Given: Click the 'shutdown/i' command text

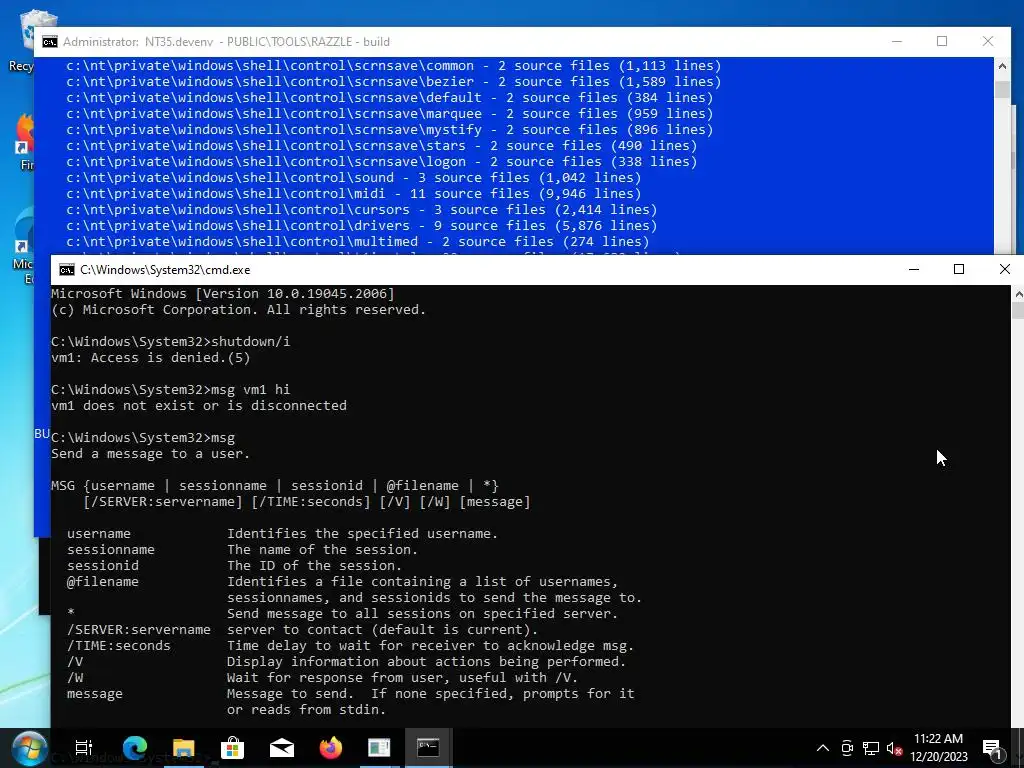Looking at the screenshot, I should [251, 342].
